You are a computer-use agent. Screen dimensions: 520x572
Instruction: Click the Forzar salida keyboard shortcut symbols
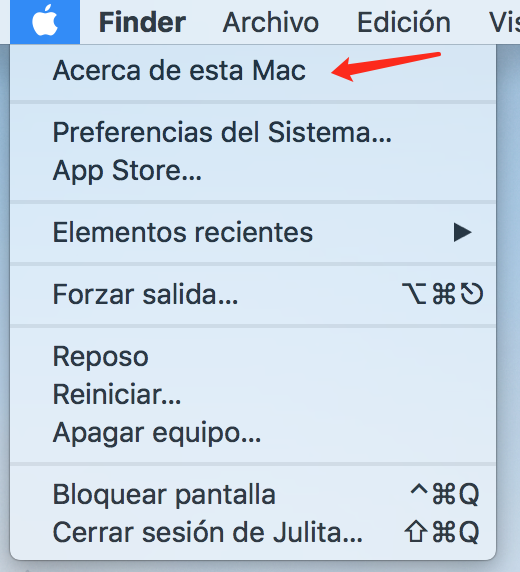[443, 294]
